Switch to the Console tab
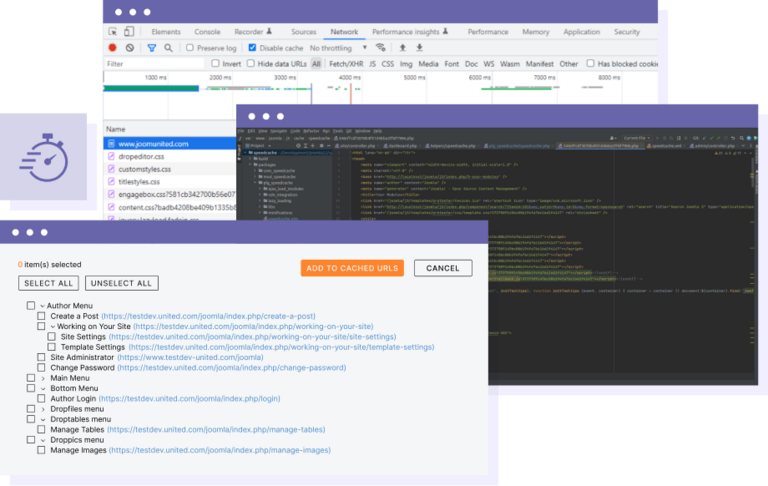 (x=207, y=32)
